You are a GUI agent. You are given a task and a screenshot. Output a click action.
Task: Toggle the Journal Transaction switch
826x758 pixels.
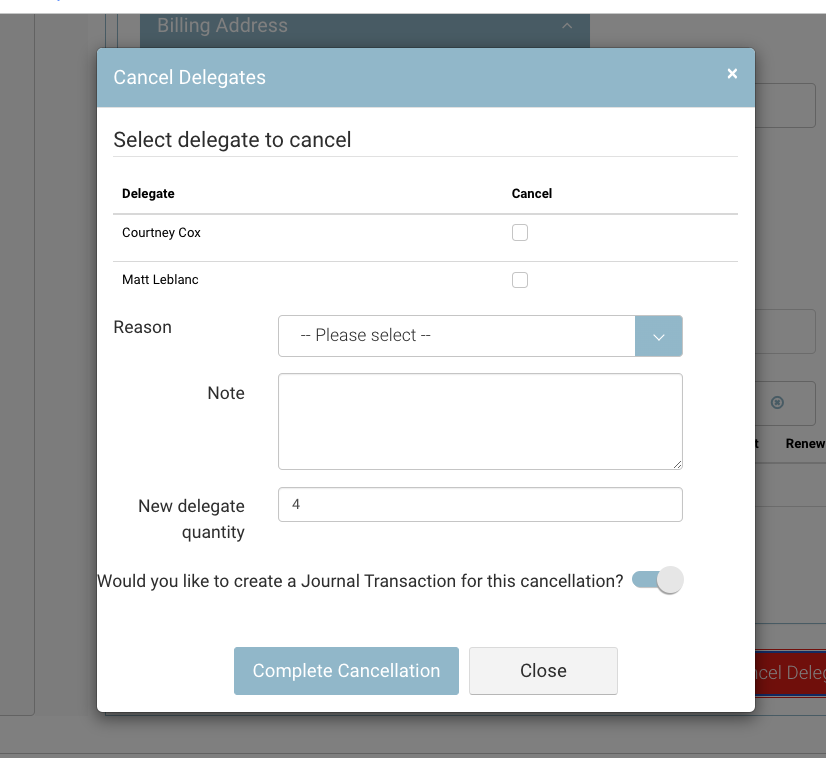(658, 580)
